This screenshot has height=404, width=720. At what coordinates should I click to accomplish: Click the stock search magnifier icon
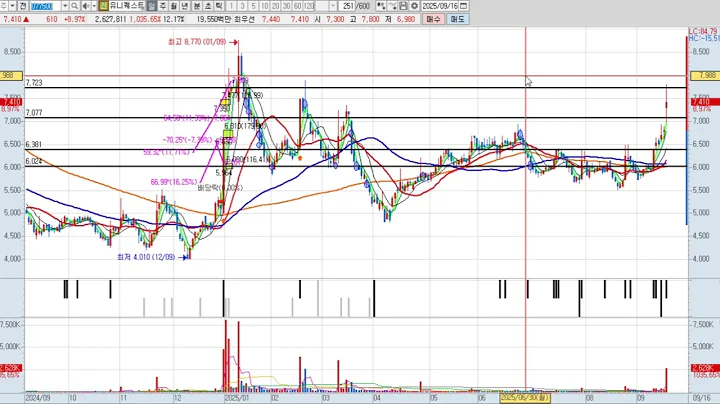[x=74, y=6]
